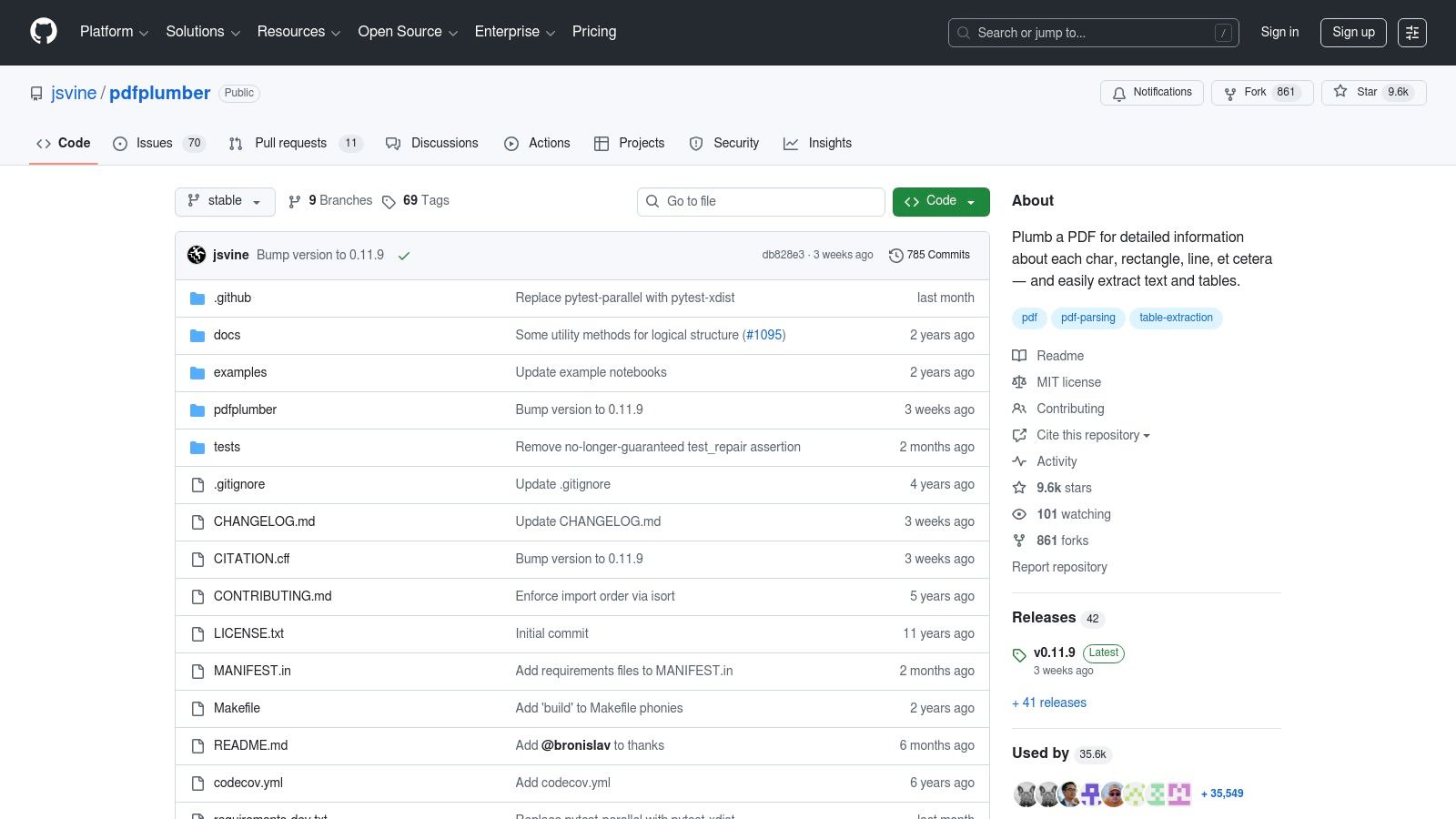Open the pdfplumber folder
The image size is (1456, 819).
[x=245, y=409]
